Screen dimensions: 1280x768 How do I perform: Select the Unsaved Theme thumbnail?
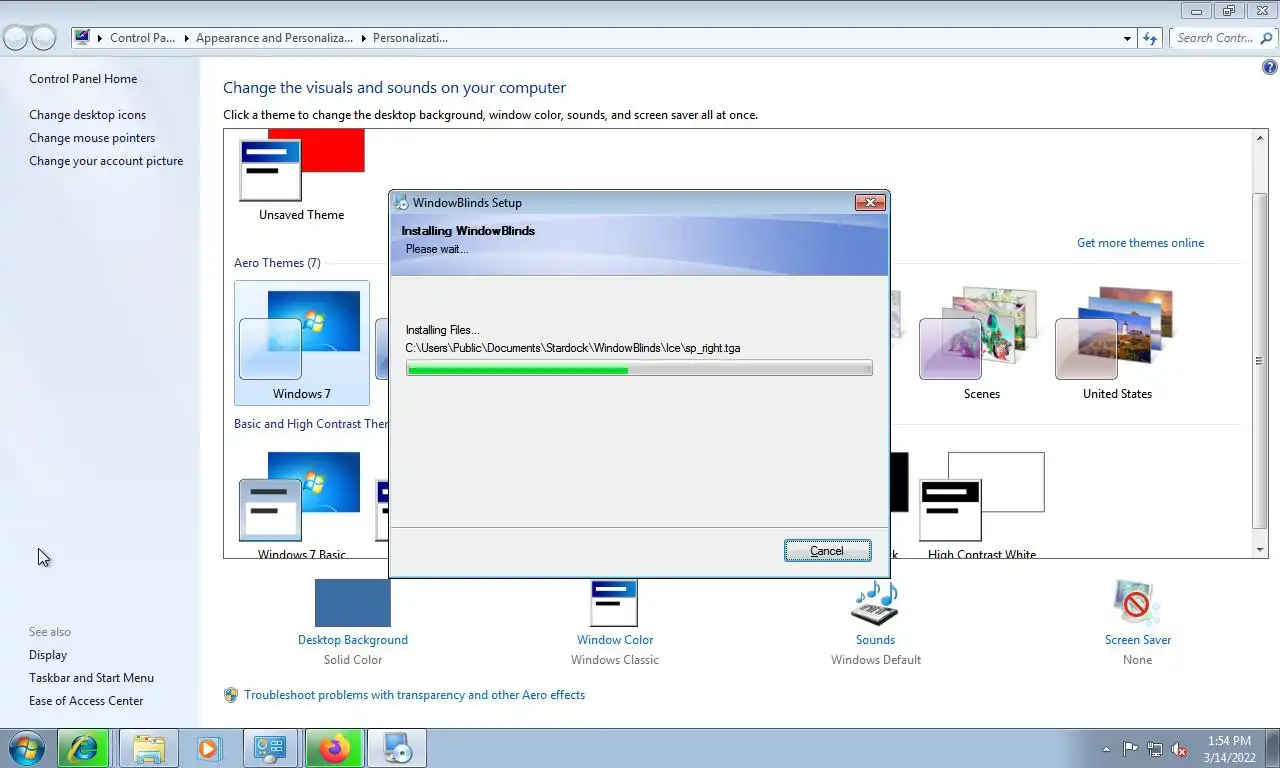pyautogui.click(x=302, y=176)
